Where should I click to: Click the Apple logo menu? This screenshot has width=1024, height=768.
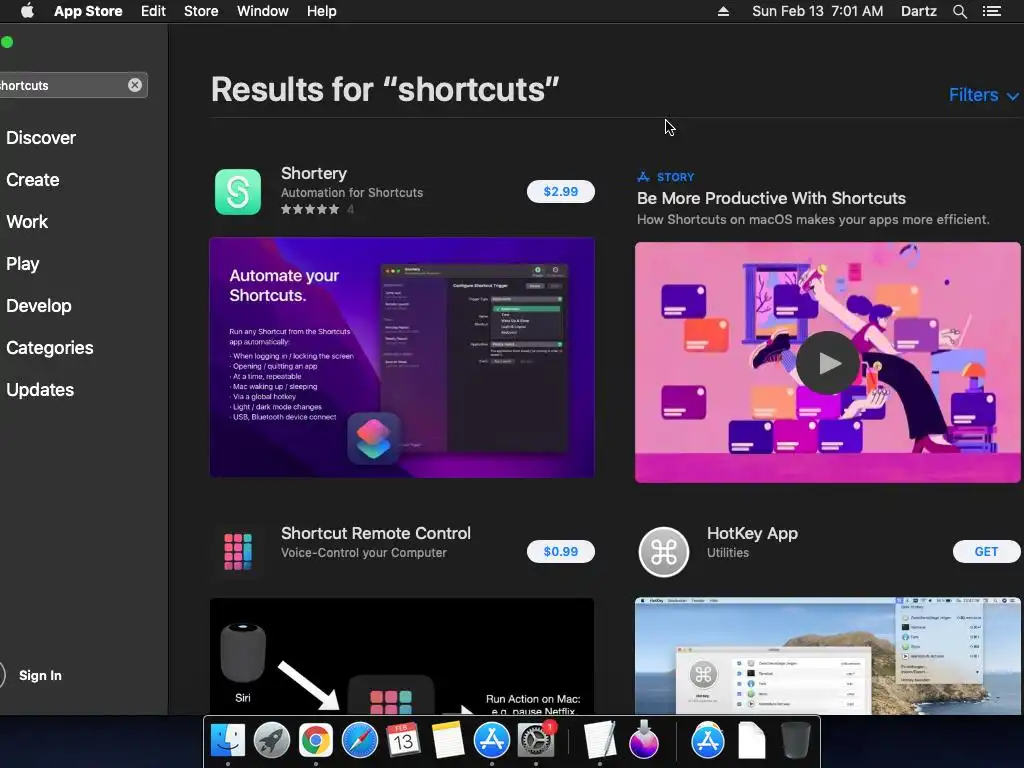(27, 11)
